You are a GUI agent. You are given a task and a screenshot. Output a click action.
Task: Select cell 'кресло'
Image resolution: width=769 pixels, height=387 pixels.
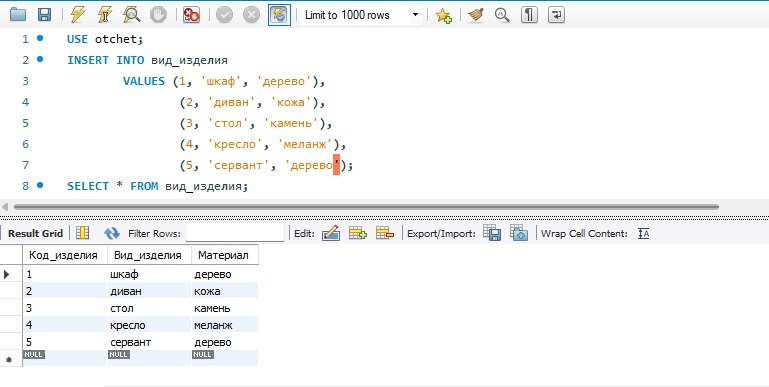pos(149,325)
